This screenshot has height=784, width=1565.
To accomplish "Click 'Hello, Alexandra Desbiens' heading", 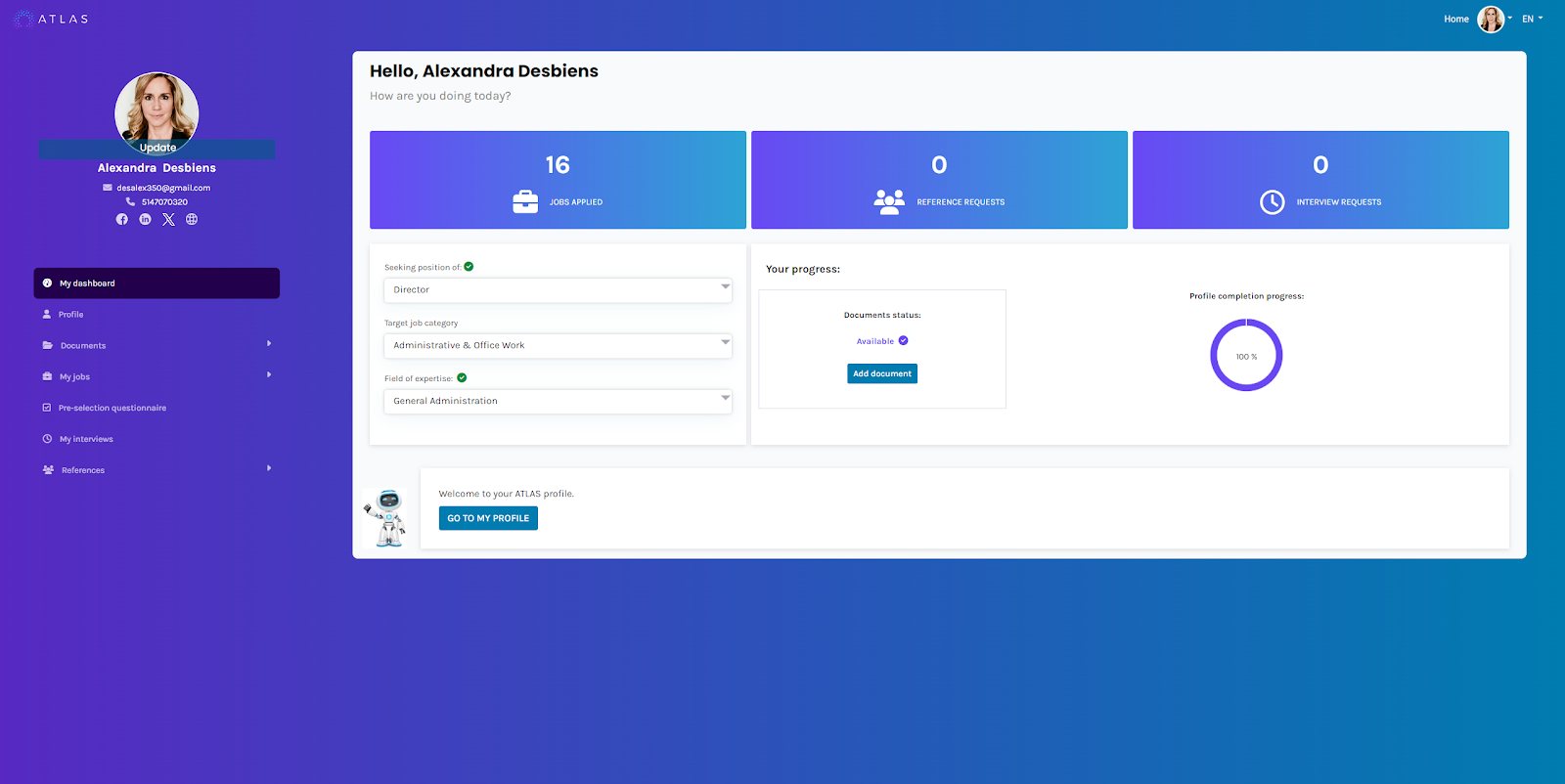I will pyautogui.click(x=484, y=71).
